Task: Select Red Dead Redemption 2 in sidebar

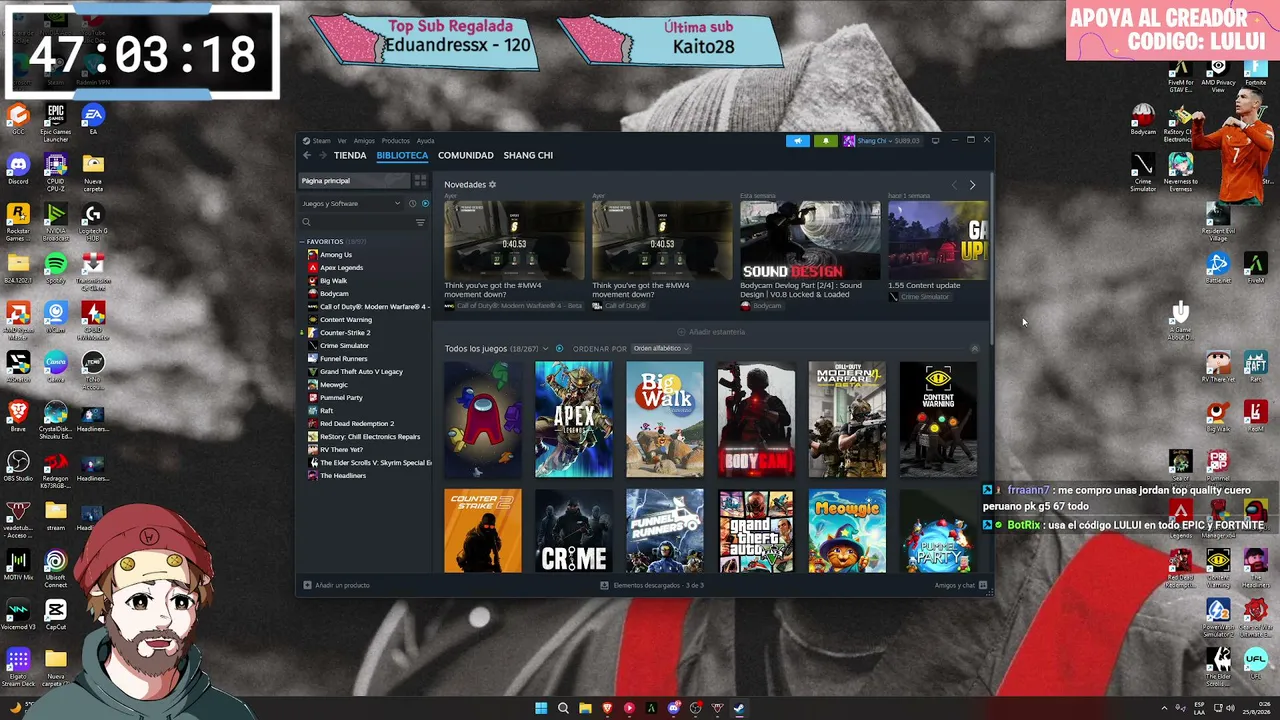Action: 357,424
